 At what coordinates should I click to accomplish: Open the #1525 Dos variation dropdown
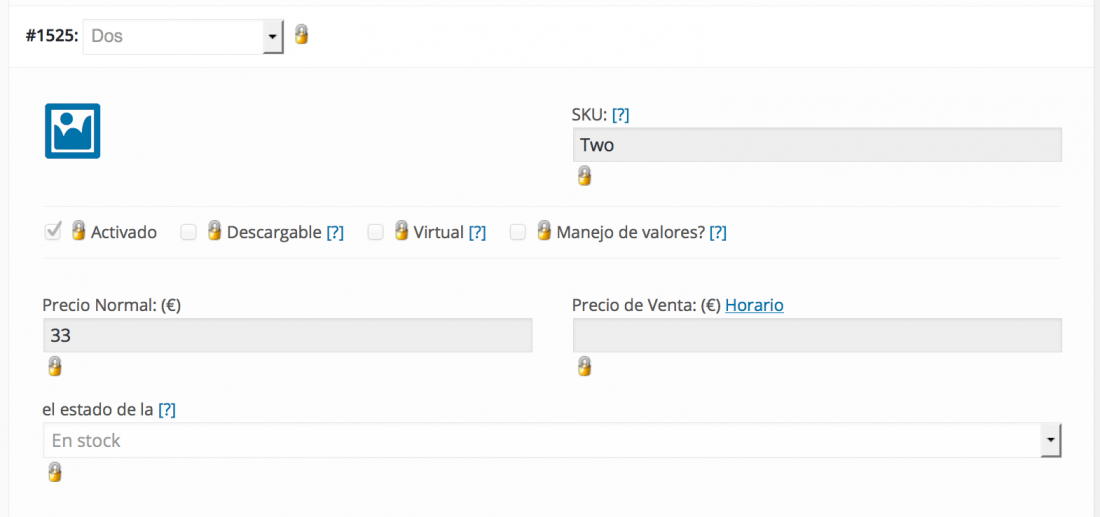(x=183, y=36)
